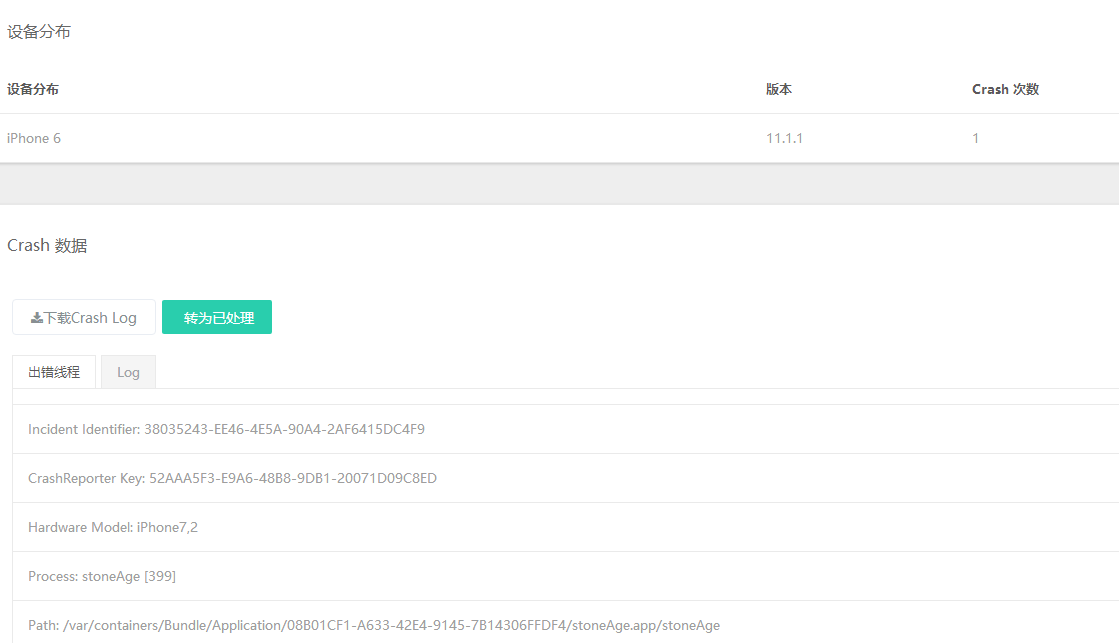The height and width of the screenshot is (643, 1119).
Task: Click the Crash 数据 section heading
Action: (x=47, y=245)
